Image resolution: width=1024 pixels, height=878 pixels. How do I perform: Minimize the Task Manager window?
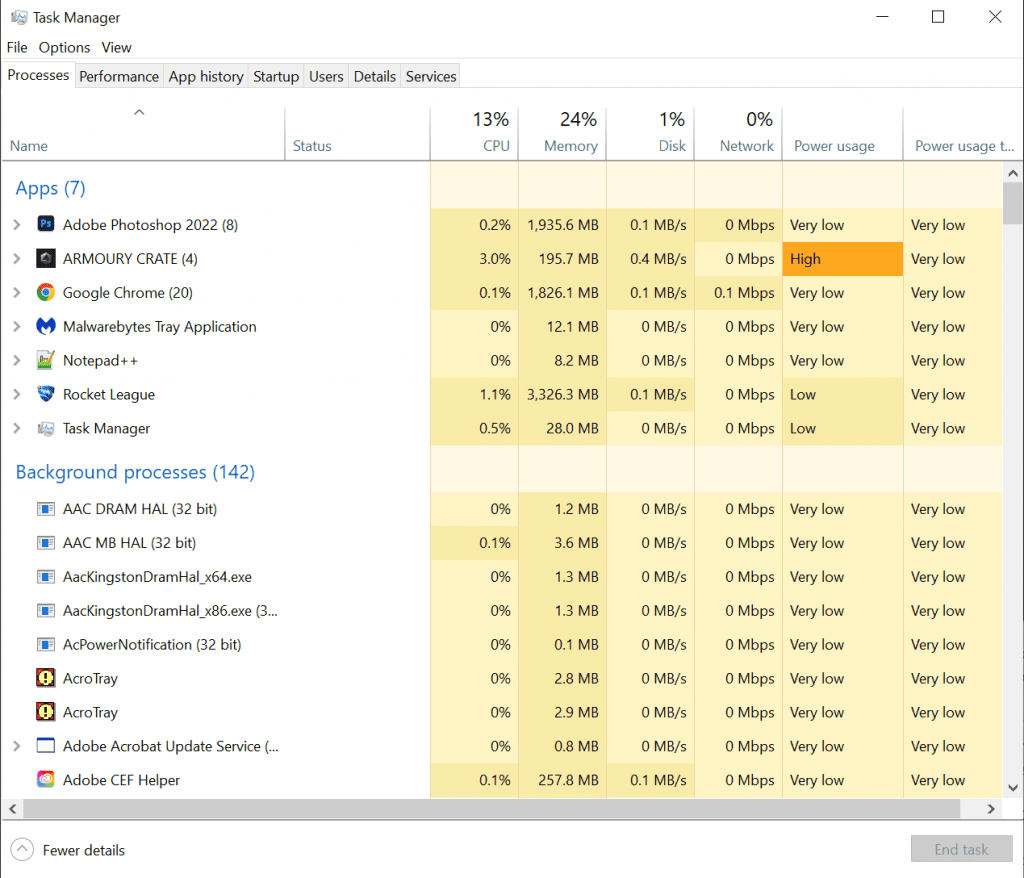point(882,17)
